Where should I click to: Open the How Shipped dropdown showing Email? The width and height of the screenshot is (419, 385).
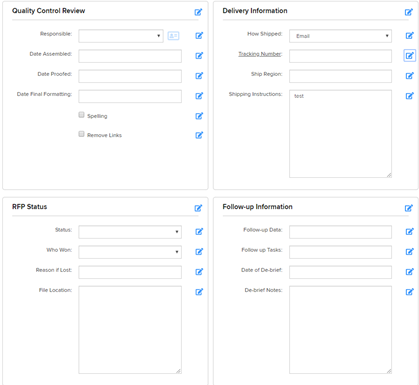[x=340, y=36]
